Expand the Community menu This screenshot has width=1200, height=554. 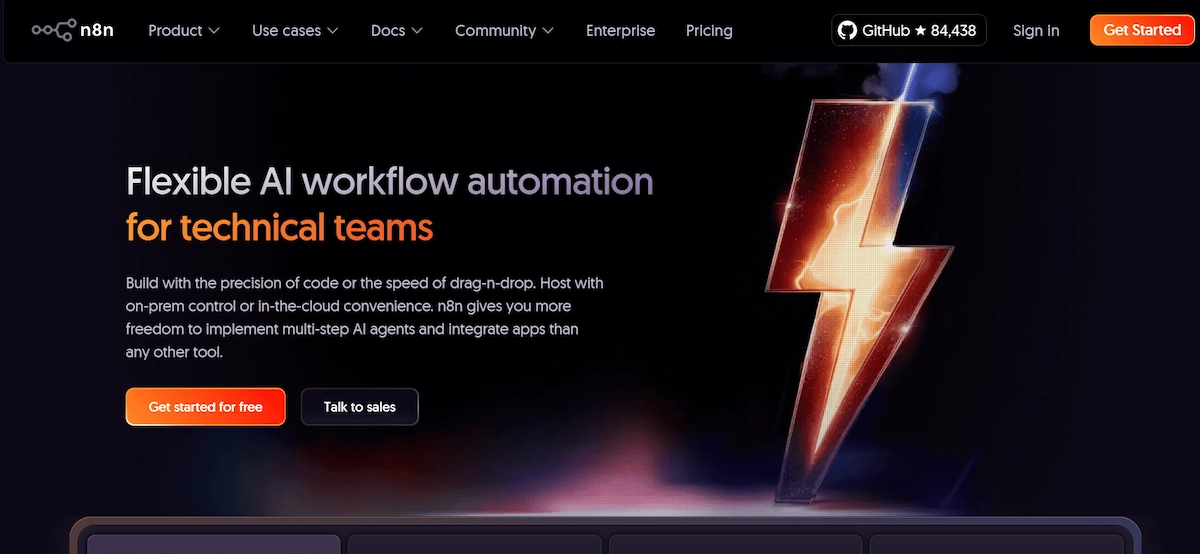point(504,31)
